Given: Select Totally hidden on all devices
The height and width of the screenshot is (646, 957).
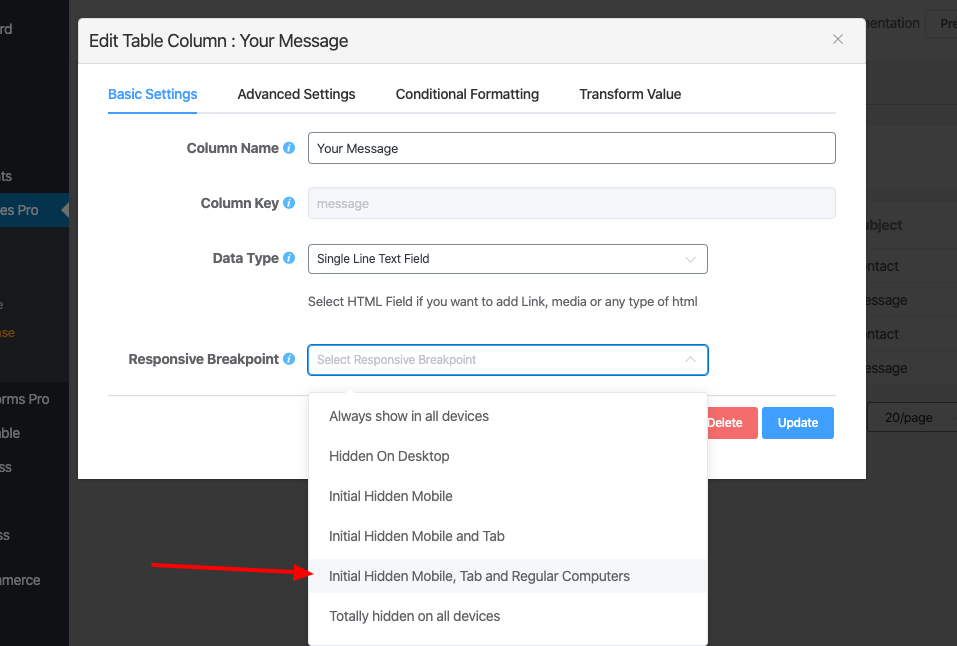Looking at the screenshot, I should (414, 616).
